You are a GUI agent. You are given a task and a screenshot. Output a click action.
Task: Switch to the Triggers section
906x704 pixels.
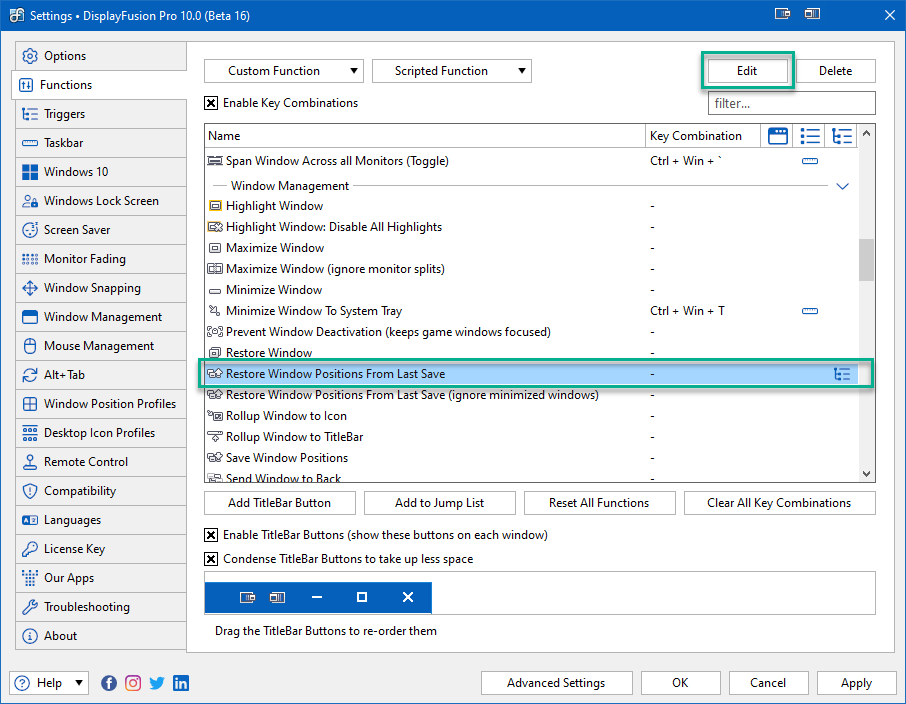point(101,114)
